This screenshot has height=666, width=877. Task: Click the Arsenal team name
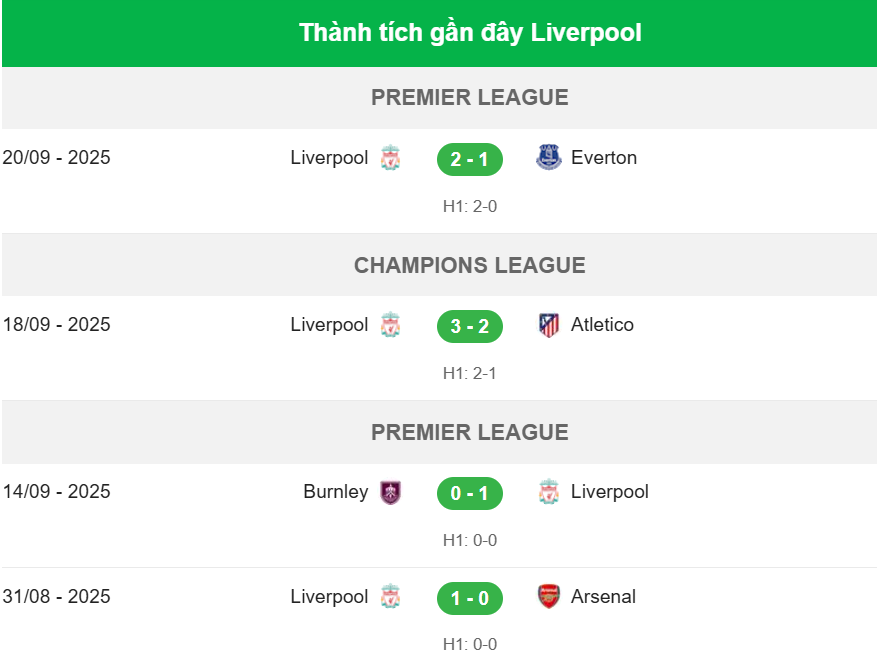click(603, 597)
